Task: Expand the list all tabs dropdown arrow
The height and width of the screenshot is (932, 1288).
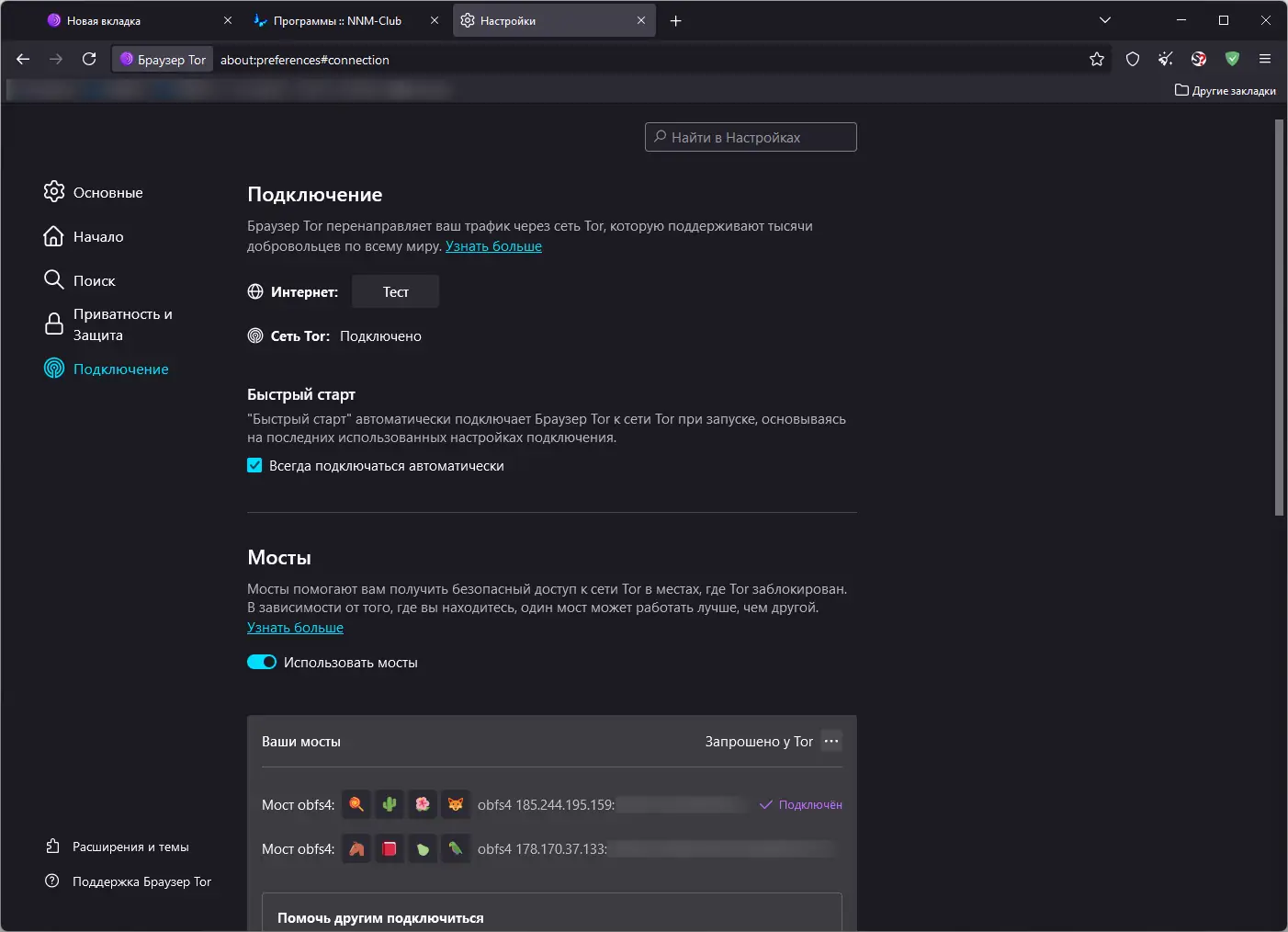Action: [1105, 20]
